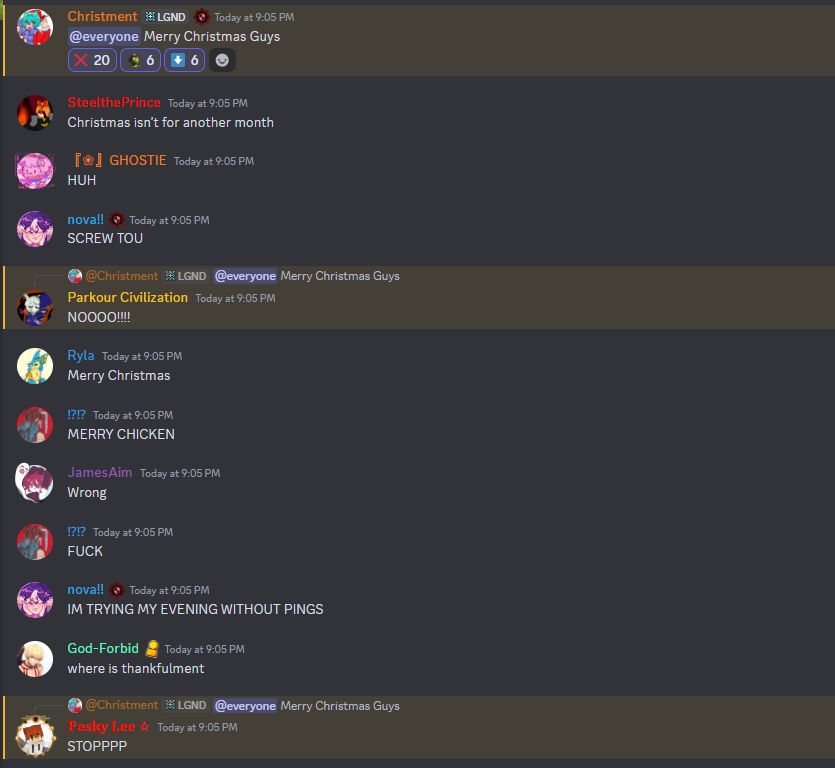835x768 pixels.
Task: Toggle the blue down-arrow reaction
Action: click(x=184, y=60)
